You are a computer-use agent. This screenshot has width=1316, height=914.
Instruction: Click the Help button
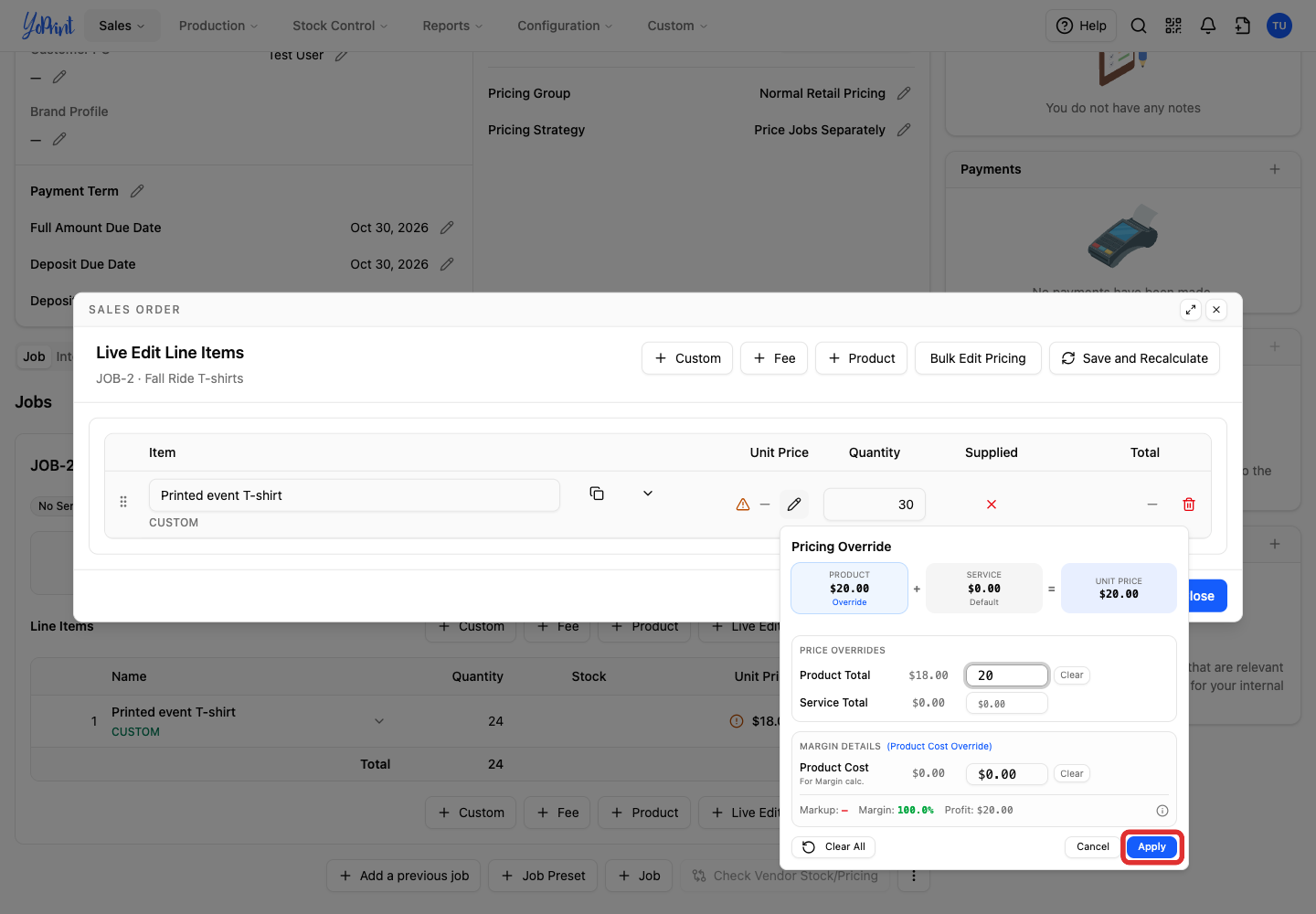tap(1081, 26)
